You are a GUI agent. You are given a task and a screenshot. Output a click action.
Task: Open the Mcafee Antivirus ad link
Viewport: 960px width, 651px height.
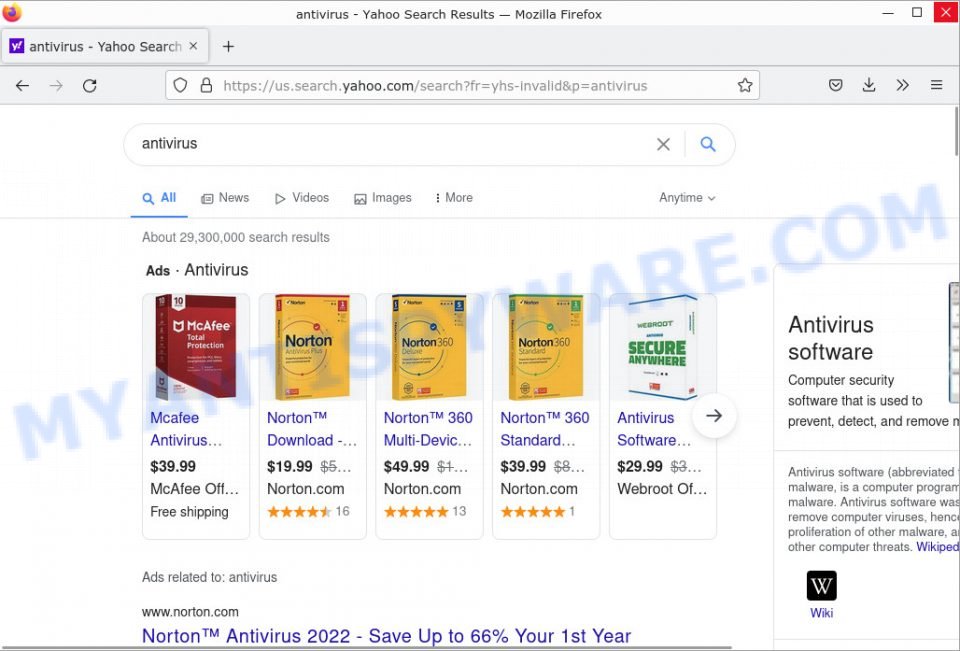point(186,429)
